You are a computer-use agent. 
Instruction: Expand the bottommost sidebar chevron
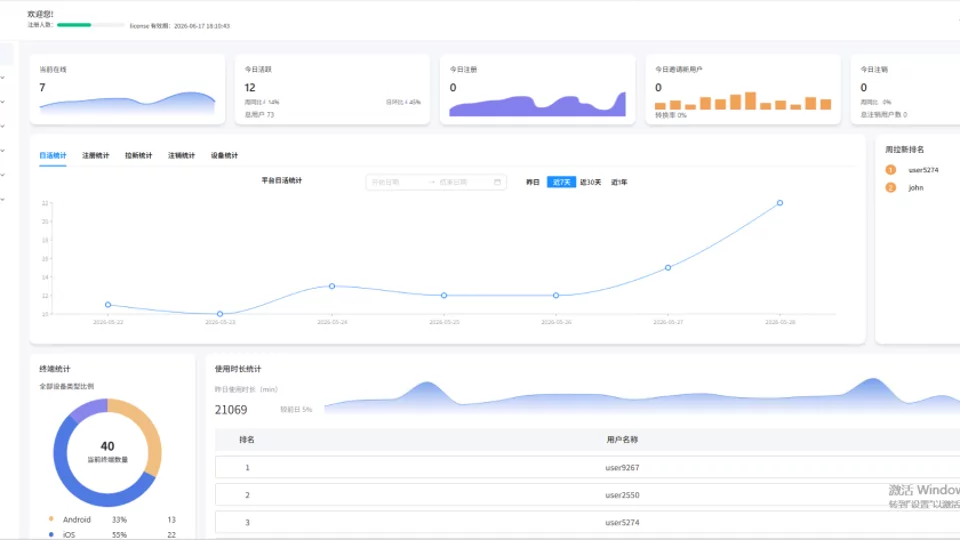pyautogui.click(x=3, y=200)
